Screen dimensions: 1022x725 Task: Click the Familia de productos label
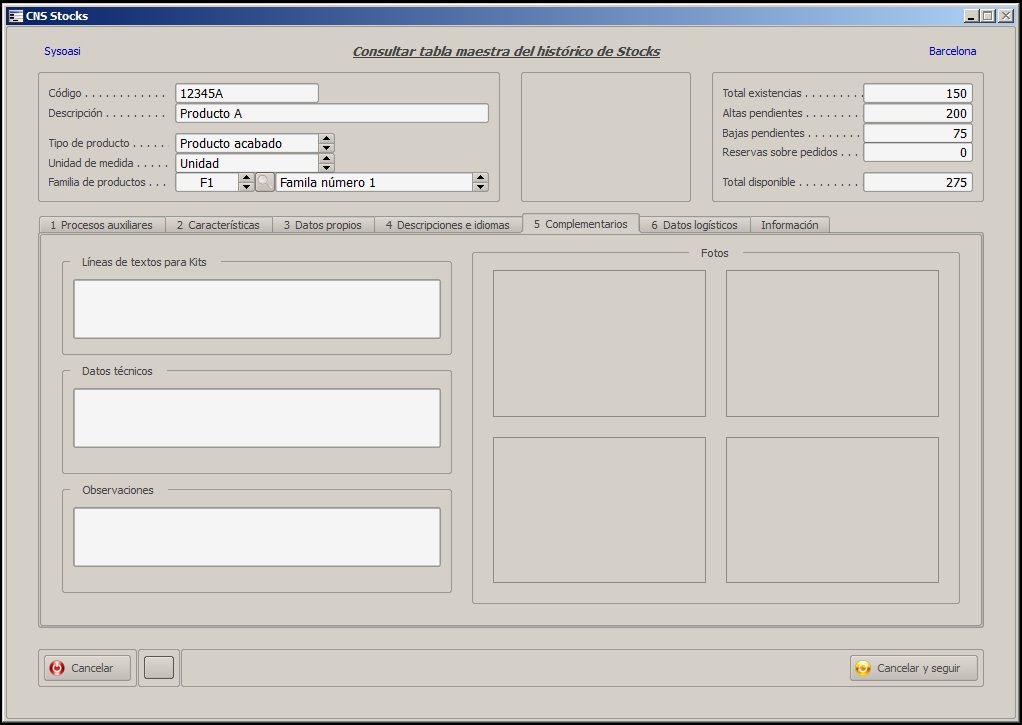pos(96,183)
